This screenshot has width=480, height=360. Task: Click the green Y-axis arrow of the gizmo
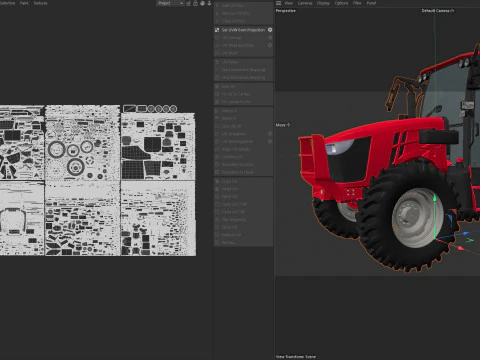coord(435,199)
